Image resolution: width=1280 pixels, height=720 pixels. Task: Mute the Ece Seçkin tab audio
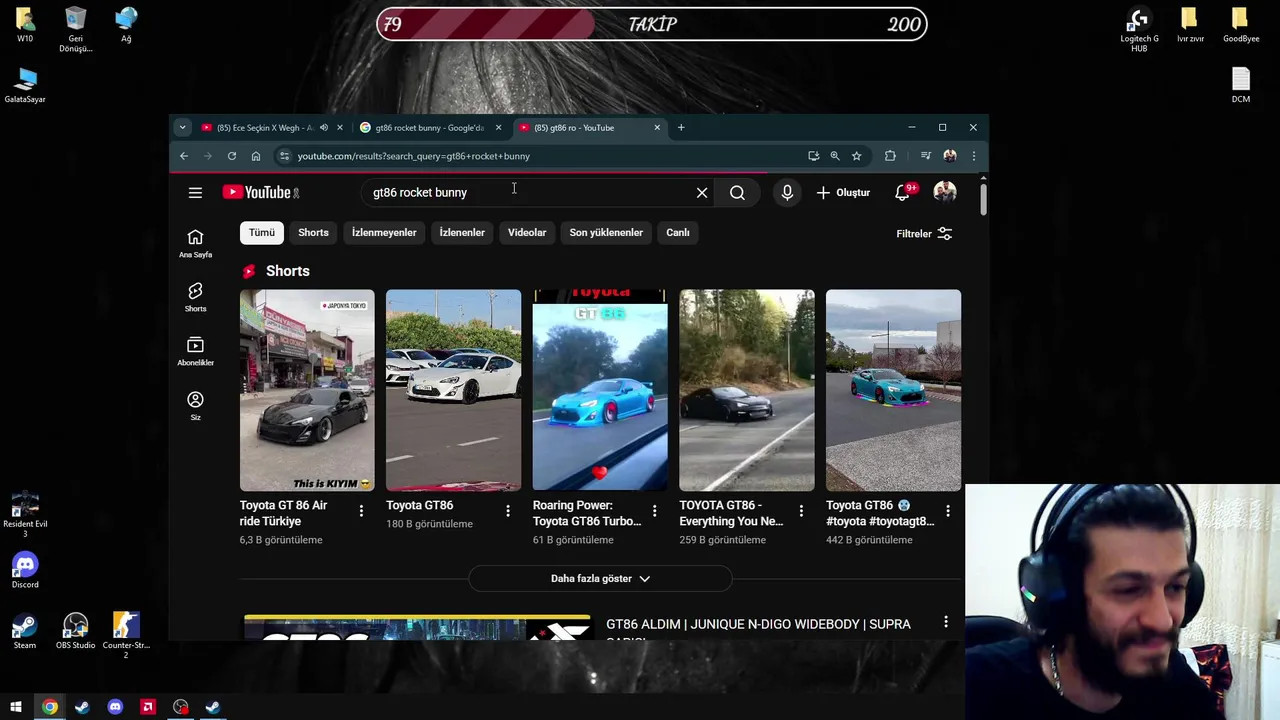tap(323, 127)
